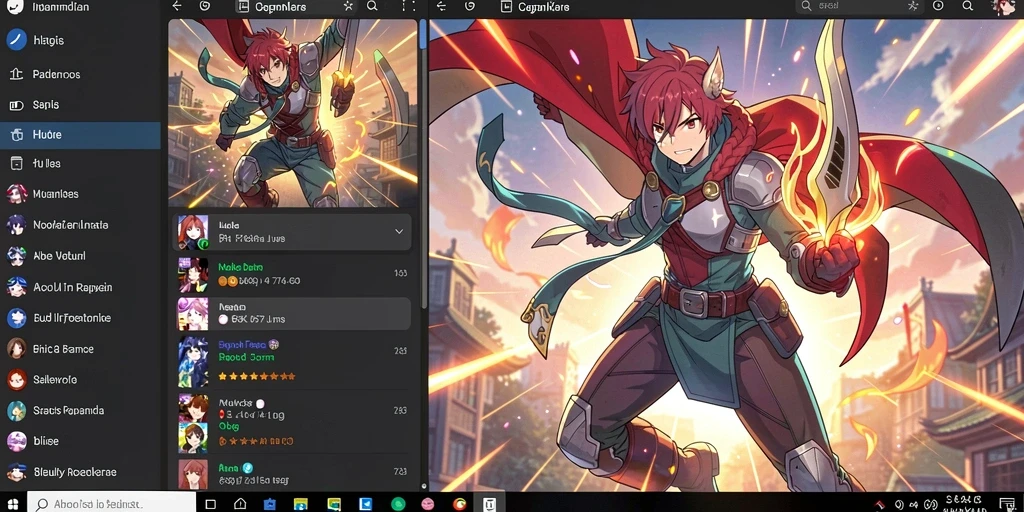Image resolution: width=1024 pixels, height=512 pixels.
Task: Open the vertical dots menu in the middle panel
Action: (408, 7)
